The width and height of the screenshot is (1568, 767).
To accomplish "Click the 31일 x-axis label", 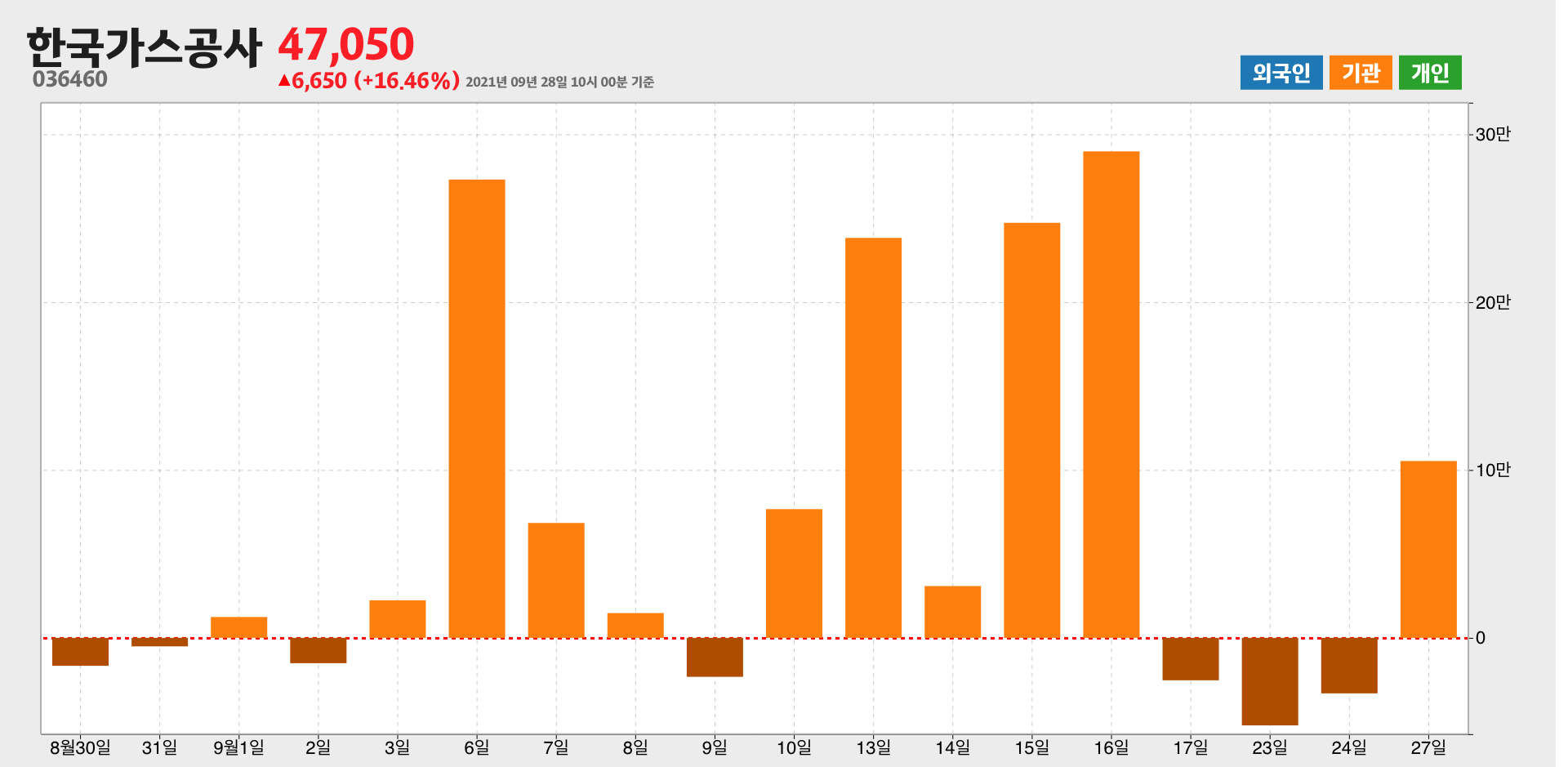I will click(x=159, y=747).
